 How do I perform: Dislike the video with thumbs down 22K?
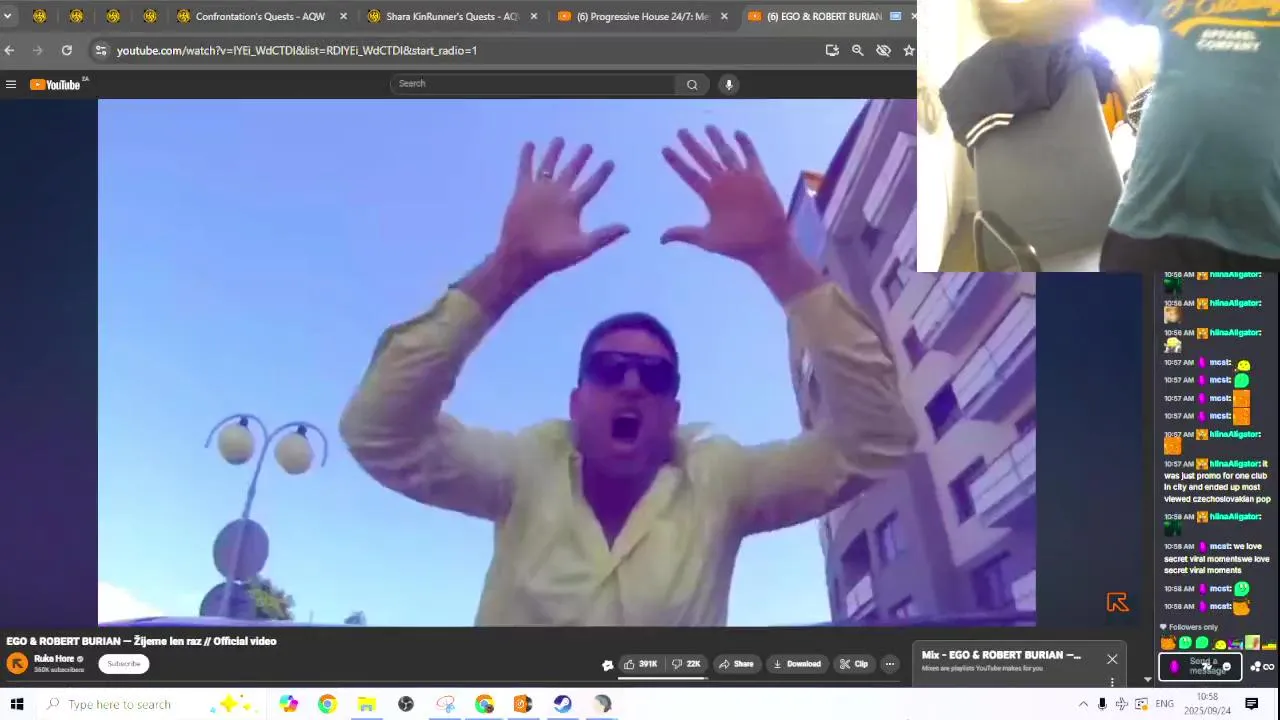coord(686,664)
